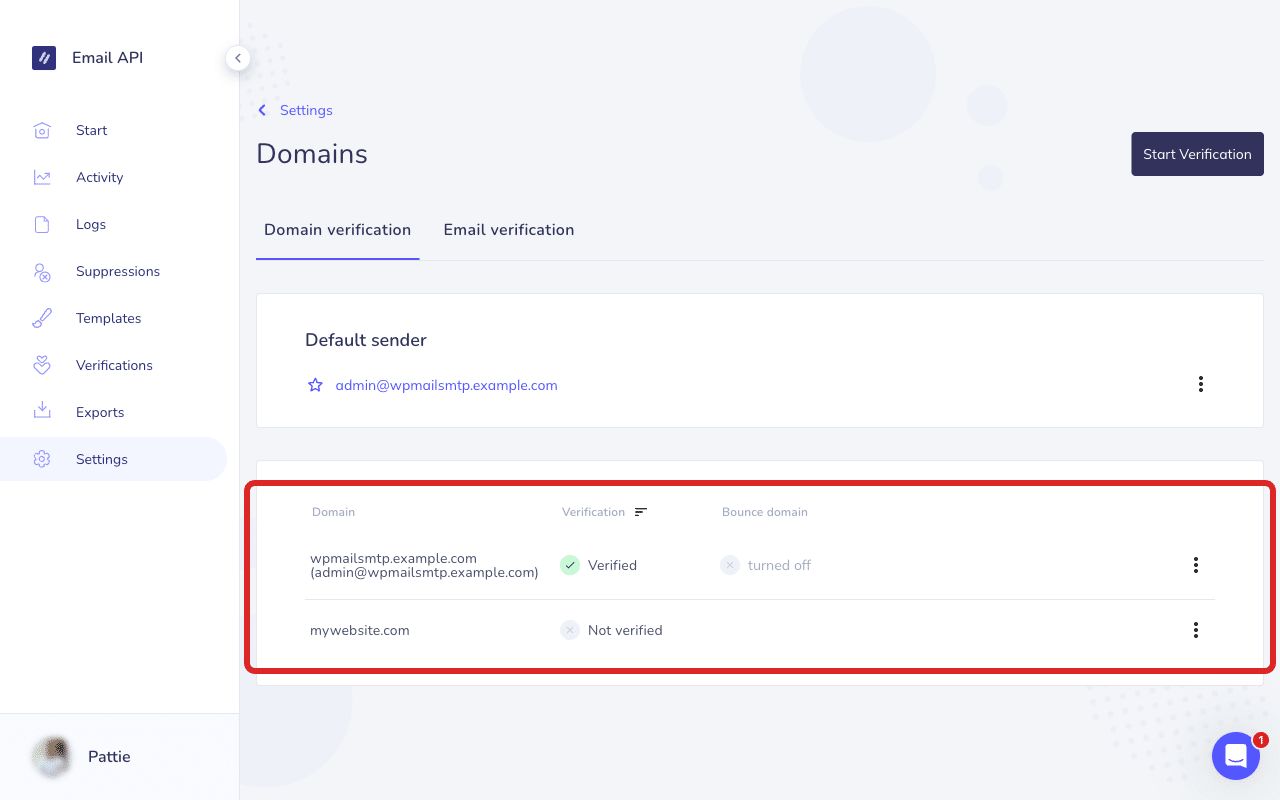Screen dimensions: 1280x800
Task: Open the Default sender three-dot menu
Action: [1200, 384]
